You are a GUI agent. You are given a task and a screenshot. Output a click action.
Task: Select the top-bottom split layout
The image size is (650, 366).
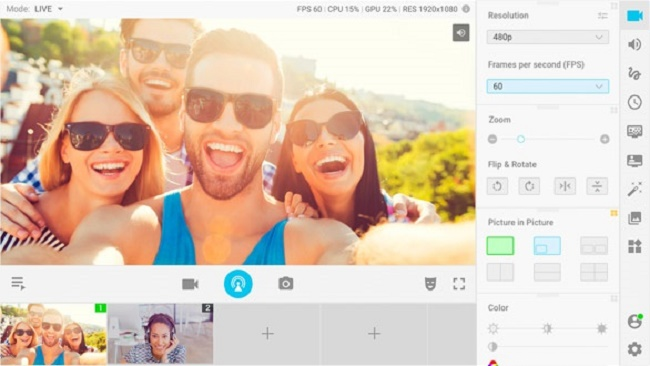(x=547, y=272)
